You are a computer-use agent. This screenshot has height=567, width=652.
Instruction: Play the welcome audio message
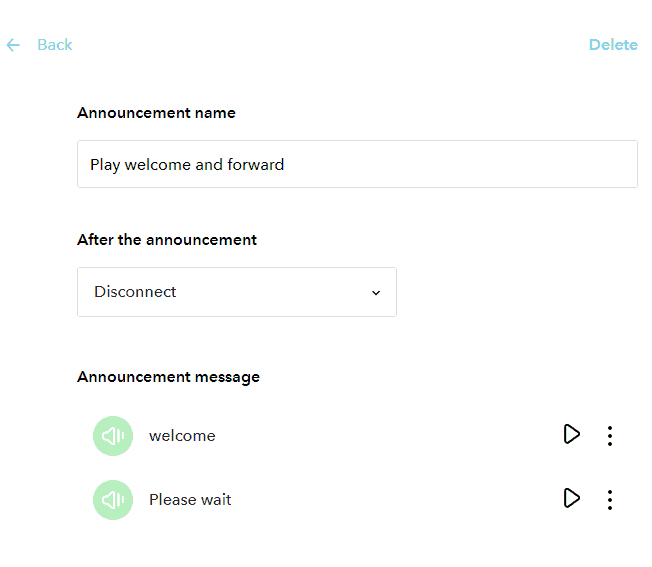571,434
